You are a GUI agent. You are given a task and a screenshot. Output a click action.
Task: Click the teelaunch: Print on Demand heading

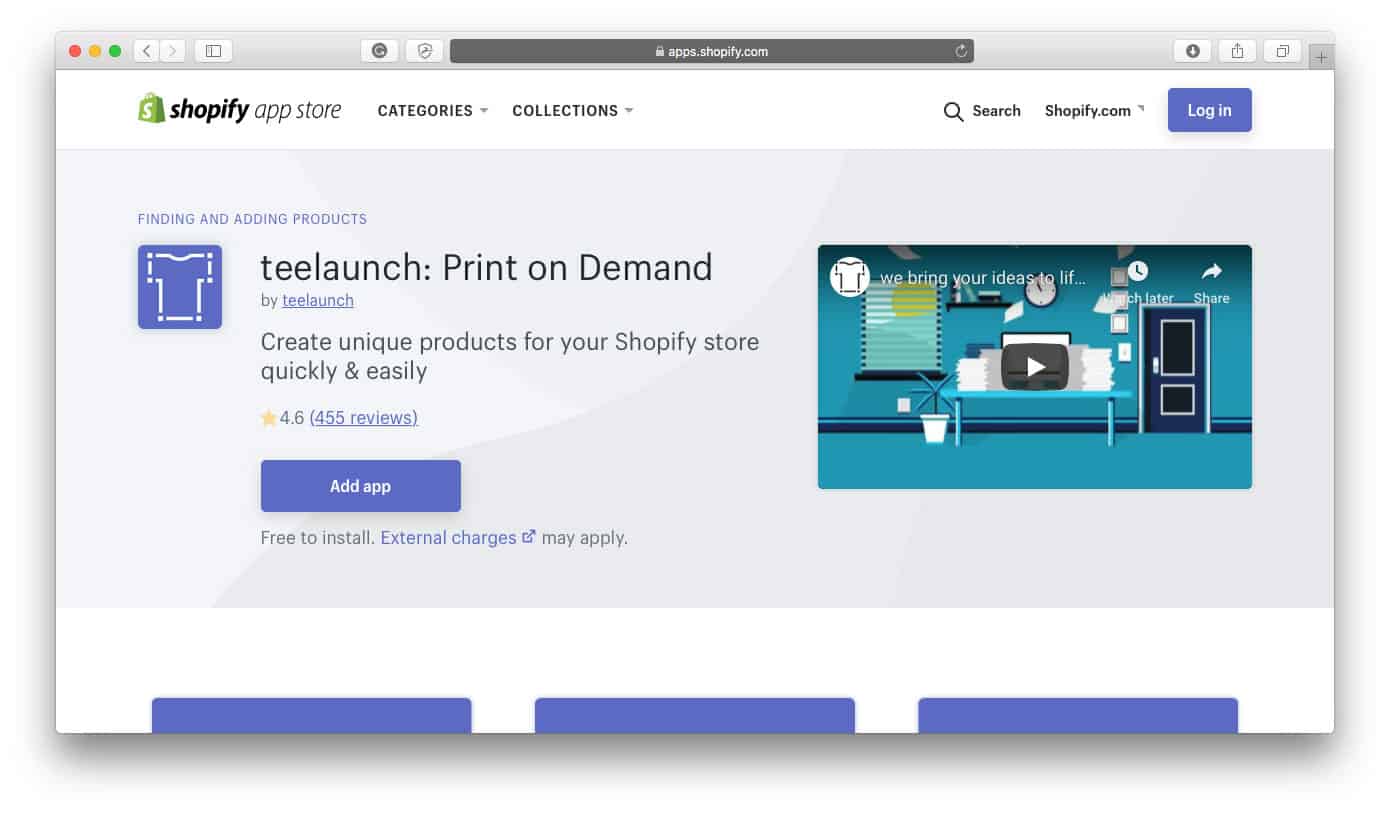coord(486,268)
